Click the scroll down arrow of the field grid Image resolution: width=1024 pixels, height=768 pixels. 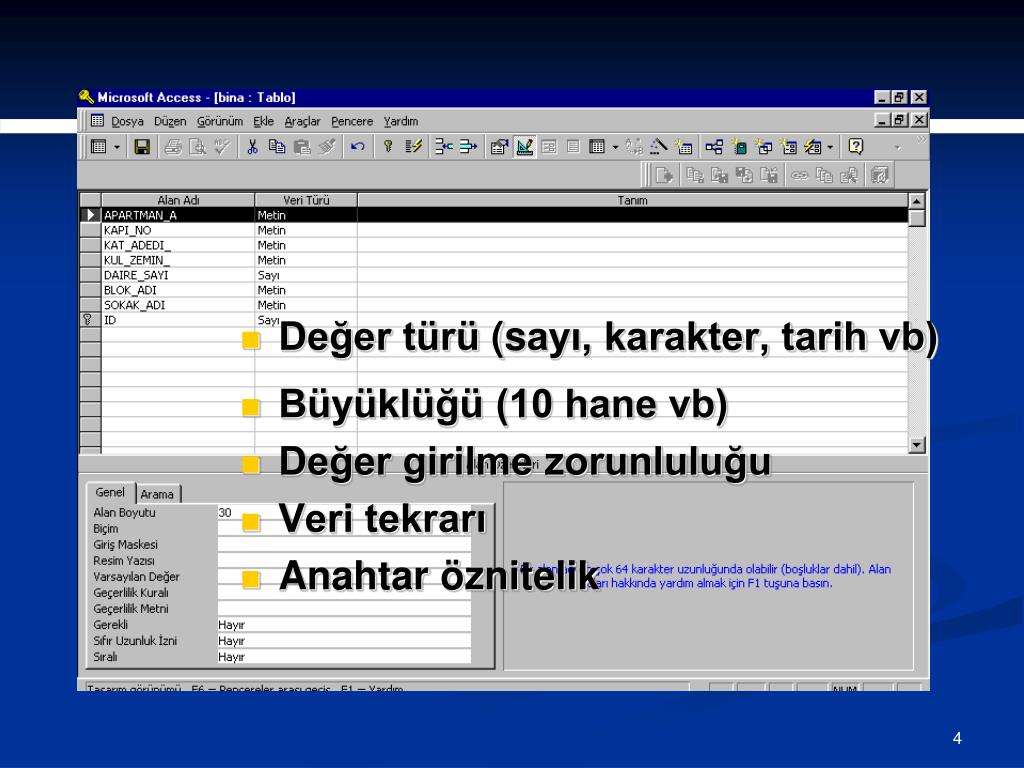pyautogui.click(x=917, y=445)
